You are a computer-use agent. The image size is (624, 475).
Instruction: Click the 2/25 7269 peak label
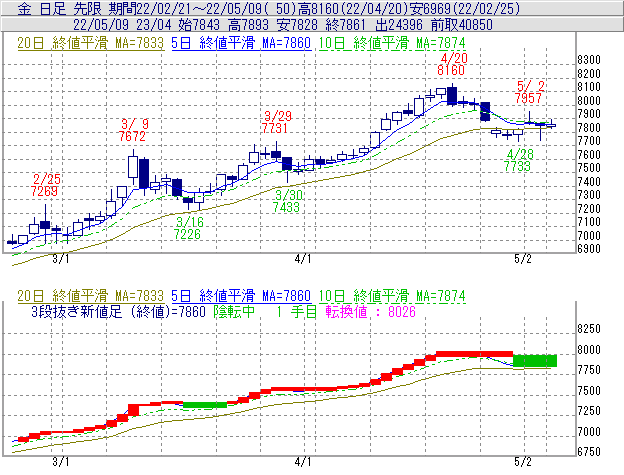pos(45,185)
